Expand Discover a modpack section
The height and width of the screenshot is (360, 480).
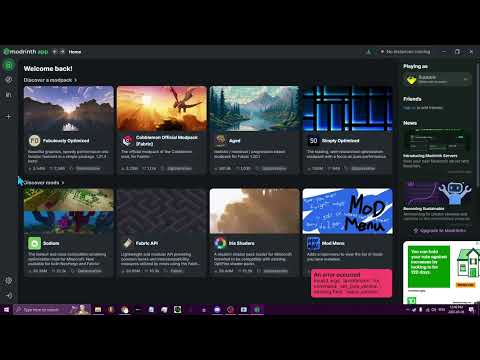click(50, 80)
